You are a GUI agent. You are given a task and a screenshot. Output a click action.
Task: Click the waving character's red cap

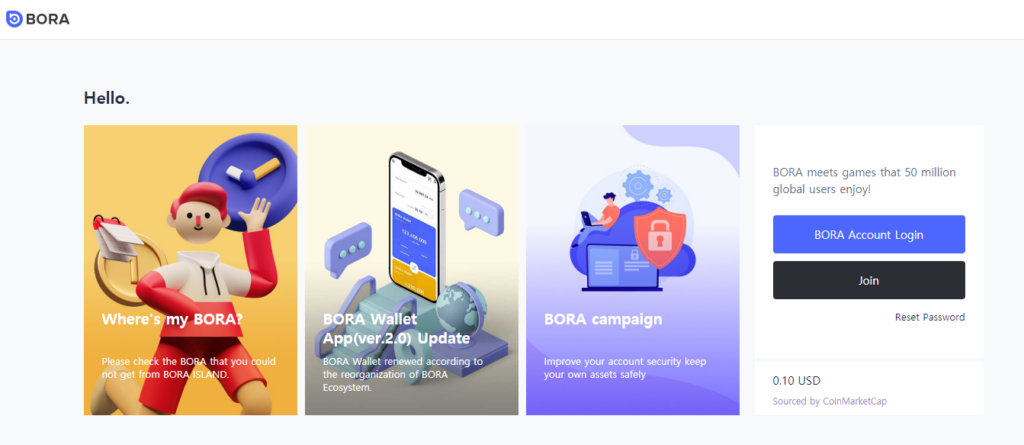coord(199,198)
